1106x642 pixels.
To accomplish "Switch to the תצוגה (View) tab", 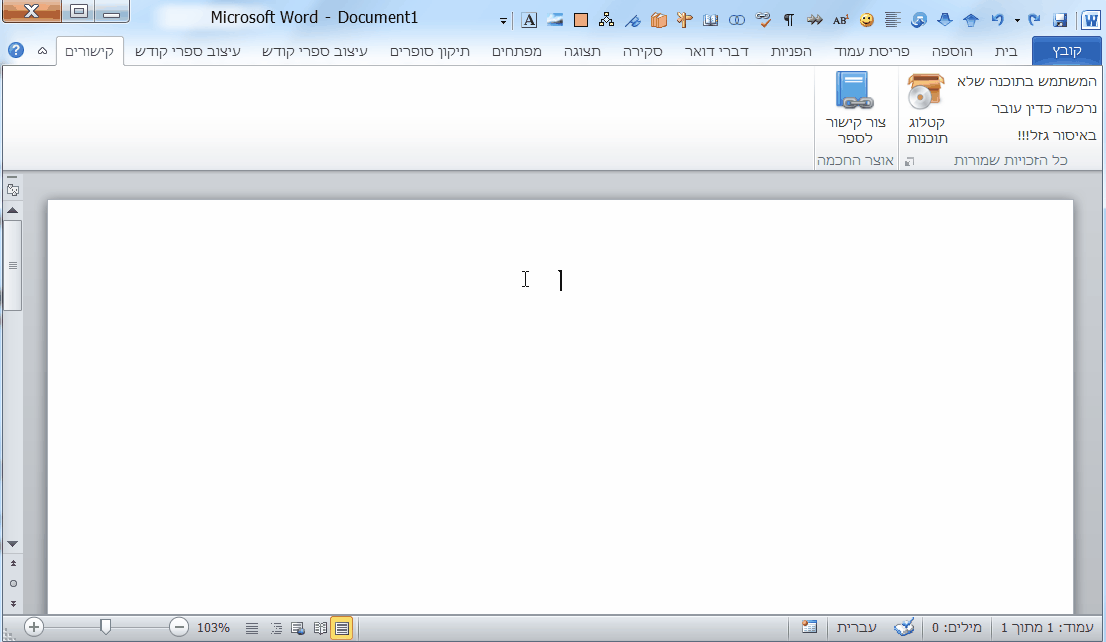I will [582, 51].
